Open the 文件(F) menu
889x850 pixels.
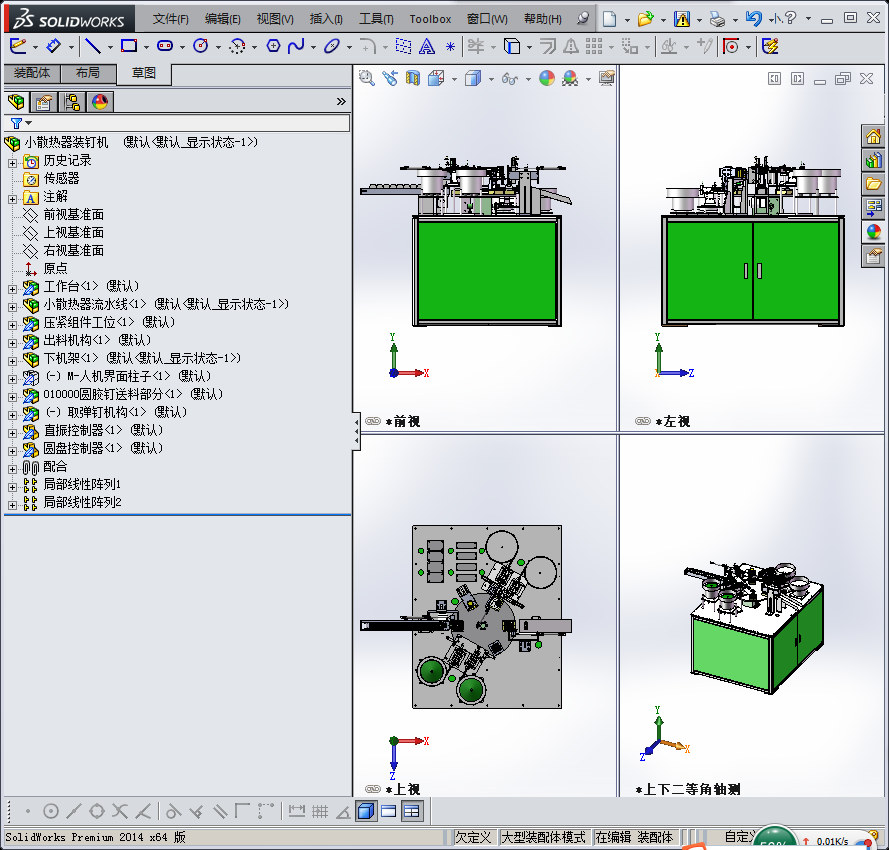coord(171,19)
